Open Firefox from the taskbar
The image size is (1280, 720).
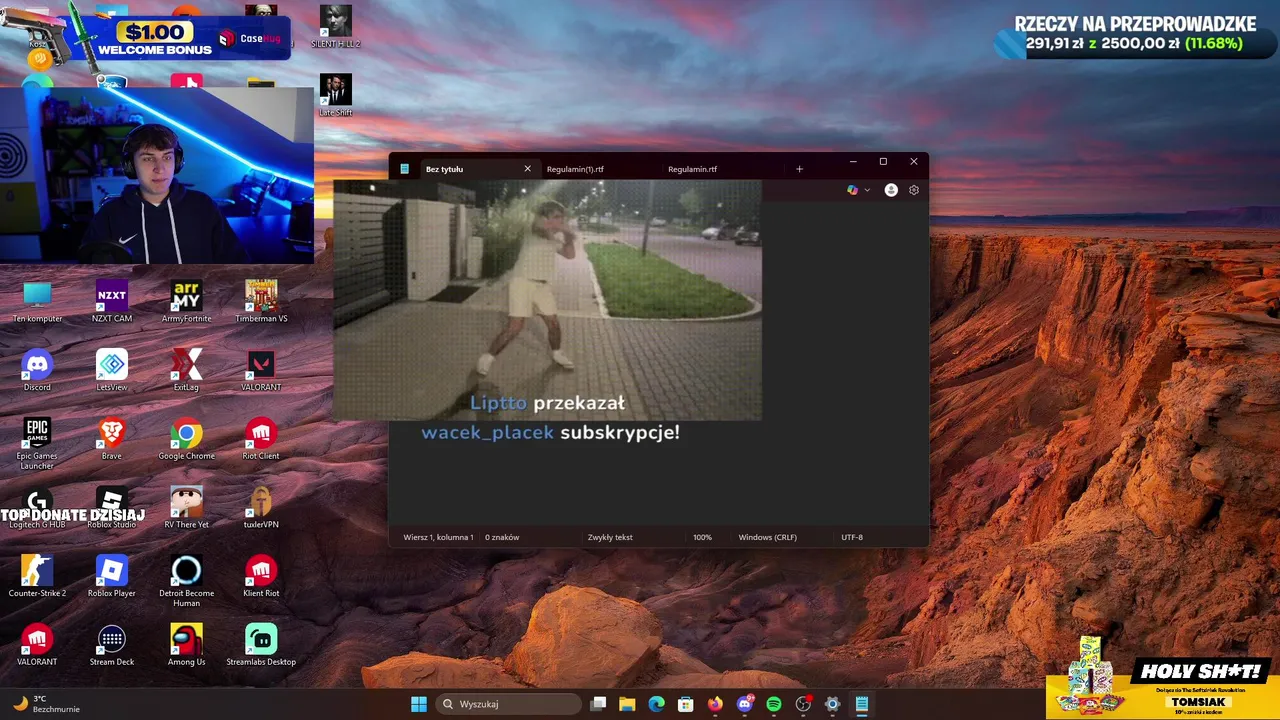coord(714,704)
